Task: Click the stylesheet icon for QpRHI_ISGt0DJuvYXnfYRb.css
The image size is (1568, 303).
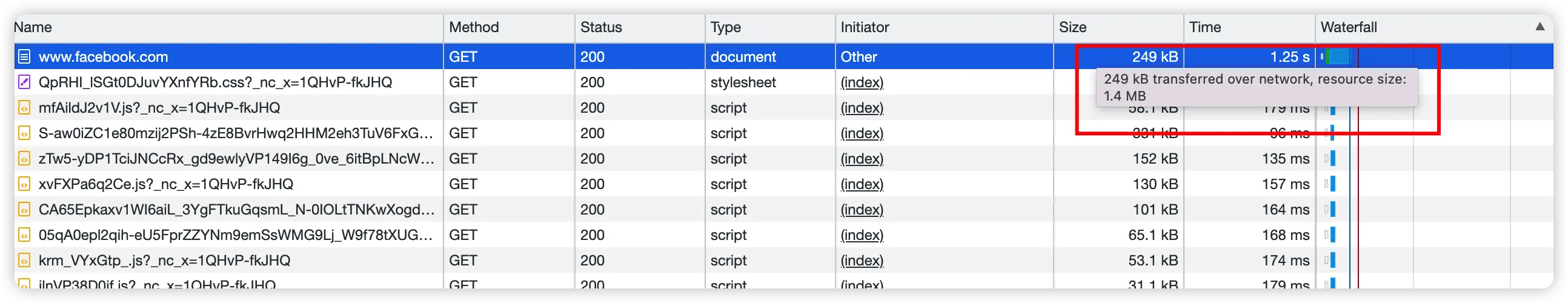Action: pos(24,82)
